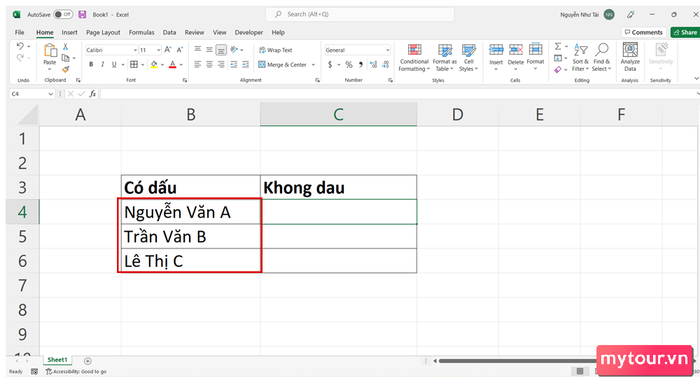Click the Accounting dollar format icon
The width and height of the screenshot is (700, 385).
pyautogui.click(x=330, y=65)
